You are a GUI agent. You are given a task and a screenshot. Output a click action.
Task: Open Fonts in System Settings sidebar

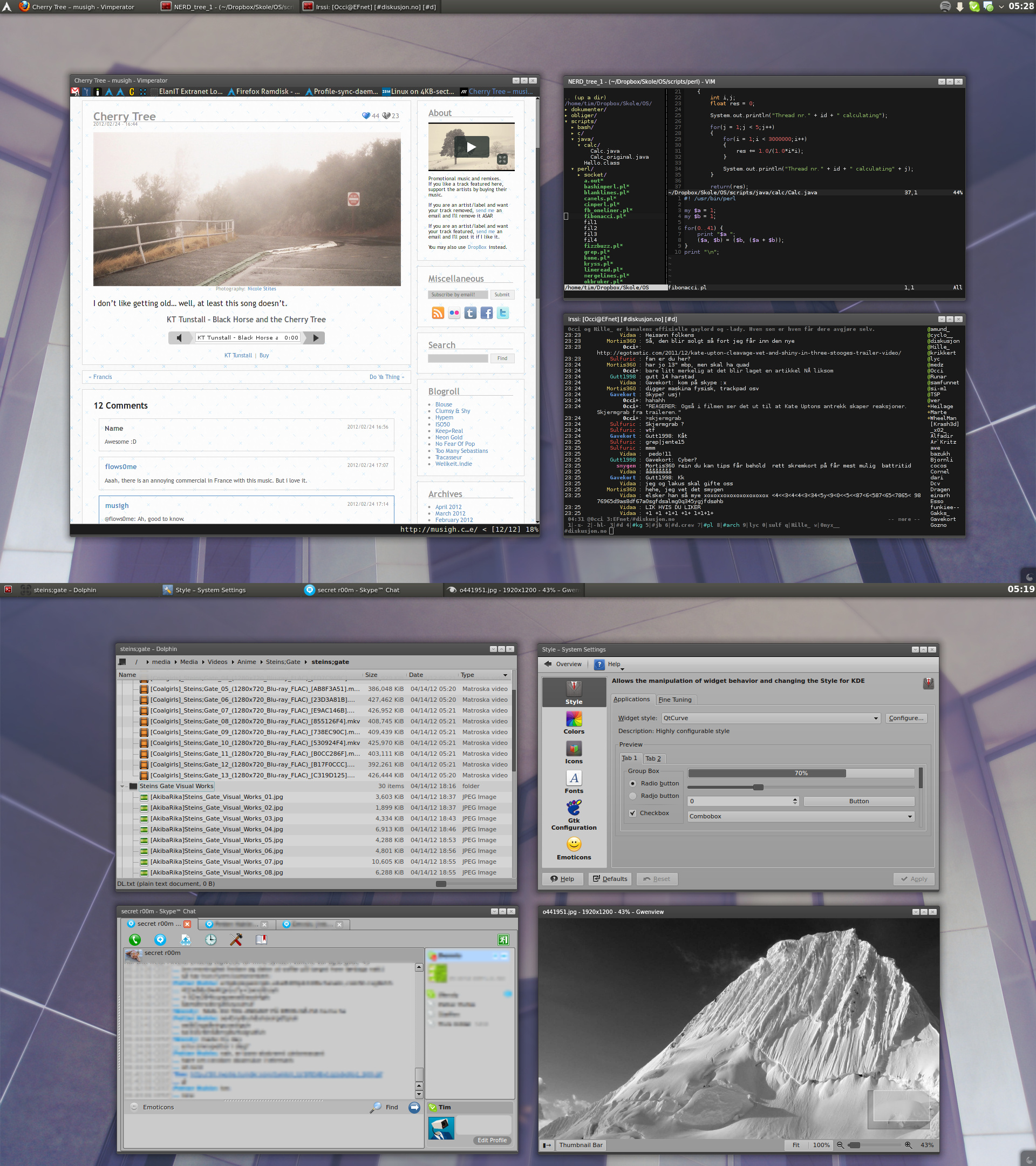(574, 782)
